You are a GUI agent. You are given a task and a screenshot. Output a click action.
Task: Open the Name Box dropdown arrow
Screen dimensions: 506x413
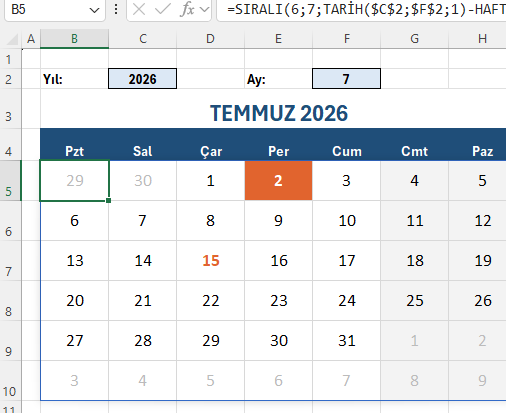point(94,10)
